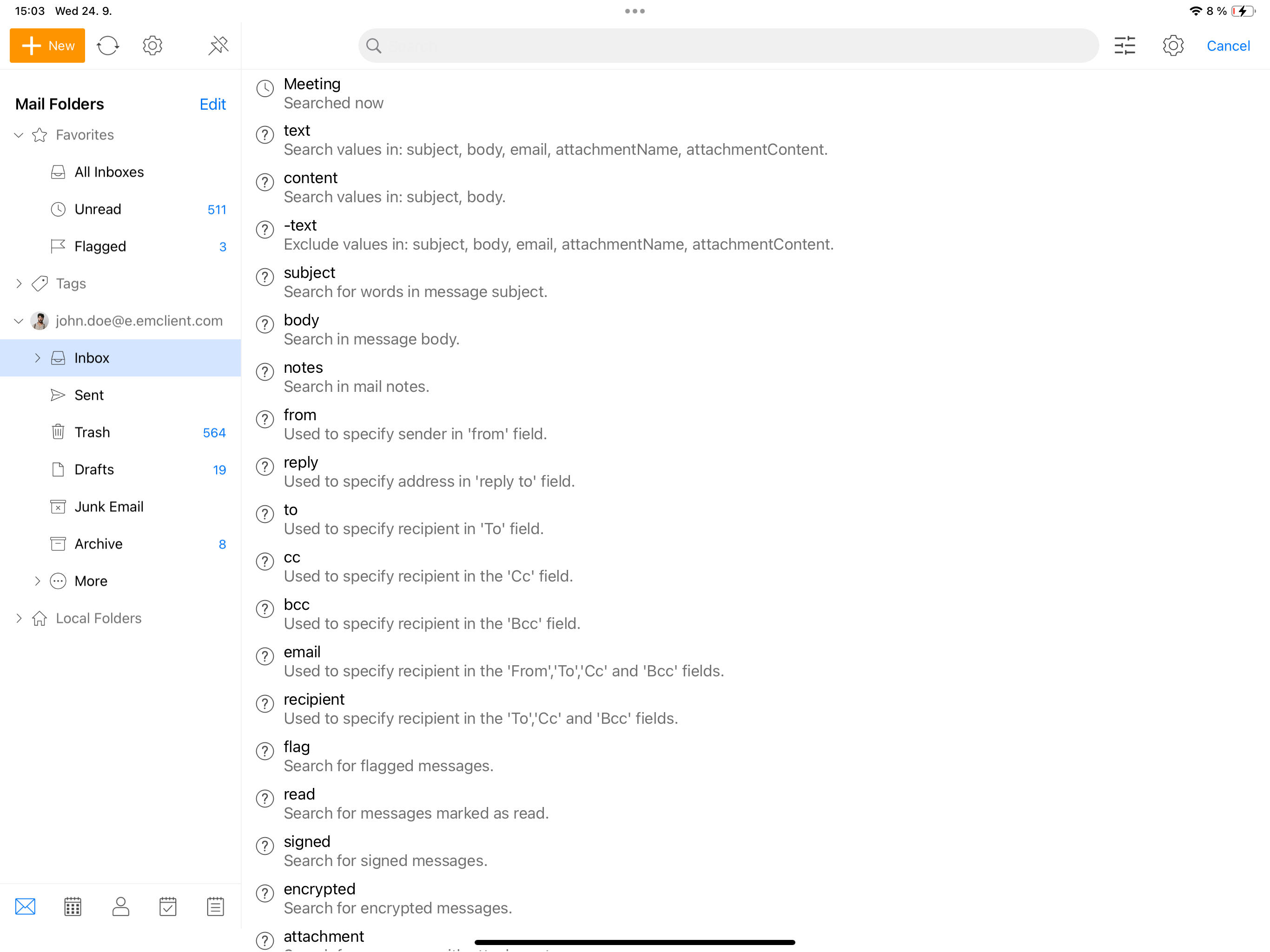Toggle the pin sidebar icon
The width and height of the screenshot is (1270, 952).
[218, 46]
